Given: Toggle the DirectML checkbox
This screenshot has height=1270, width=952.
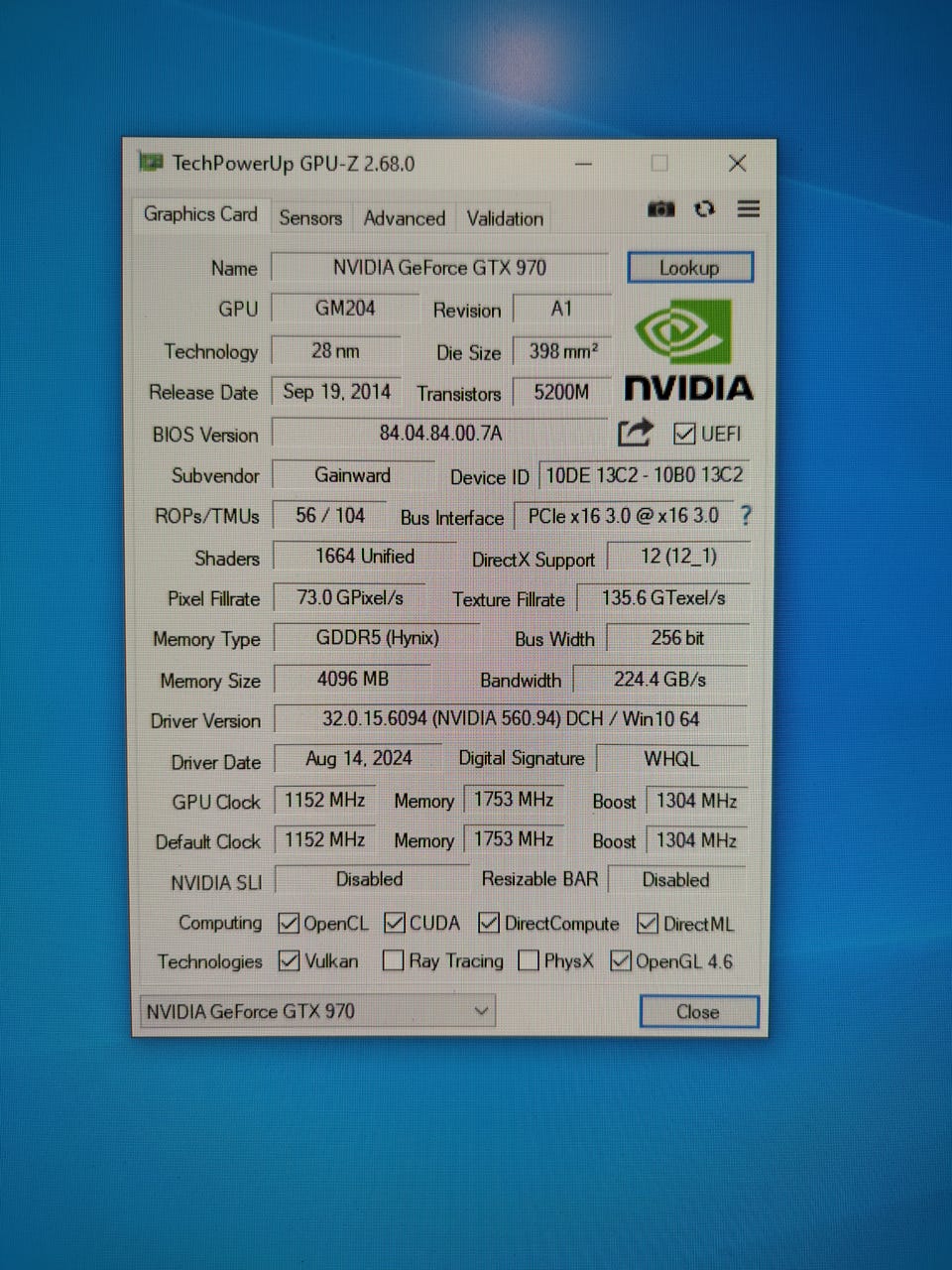Looking at the screenshot, I should [648, 923].
